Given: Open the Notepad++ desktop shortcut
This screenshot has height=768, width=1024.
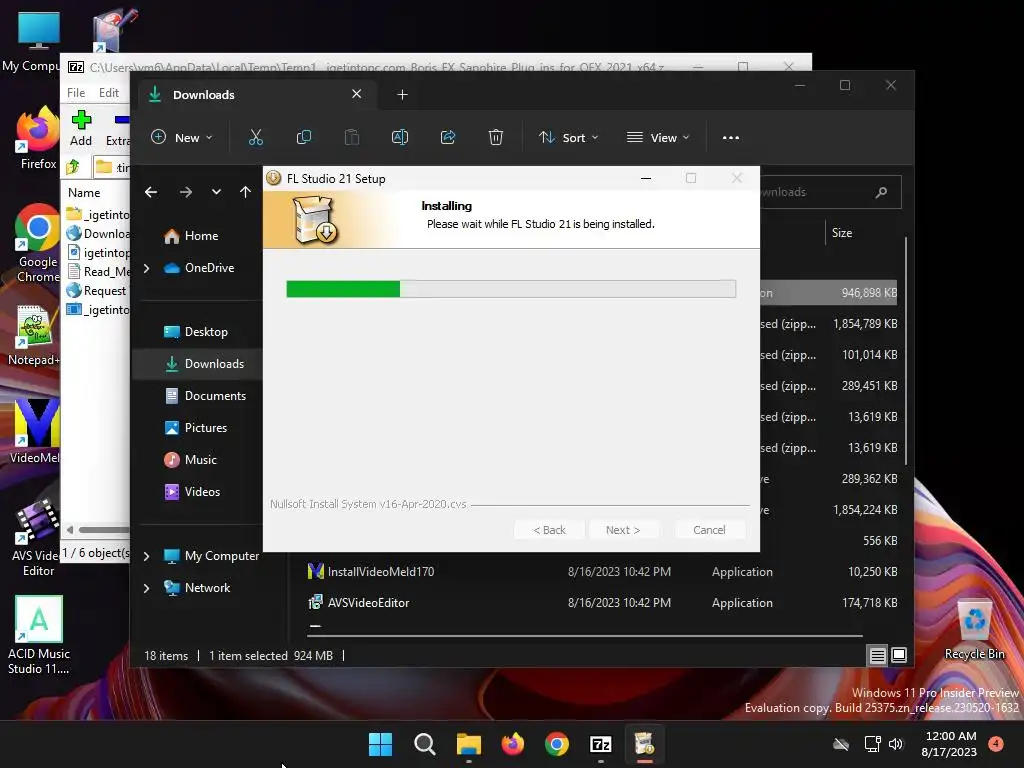Looking at the screenshot, I should click(34, 336).
